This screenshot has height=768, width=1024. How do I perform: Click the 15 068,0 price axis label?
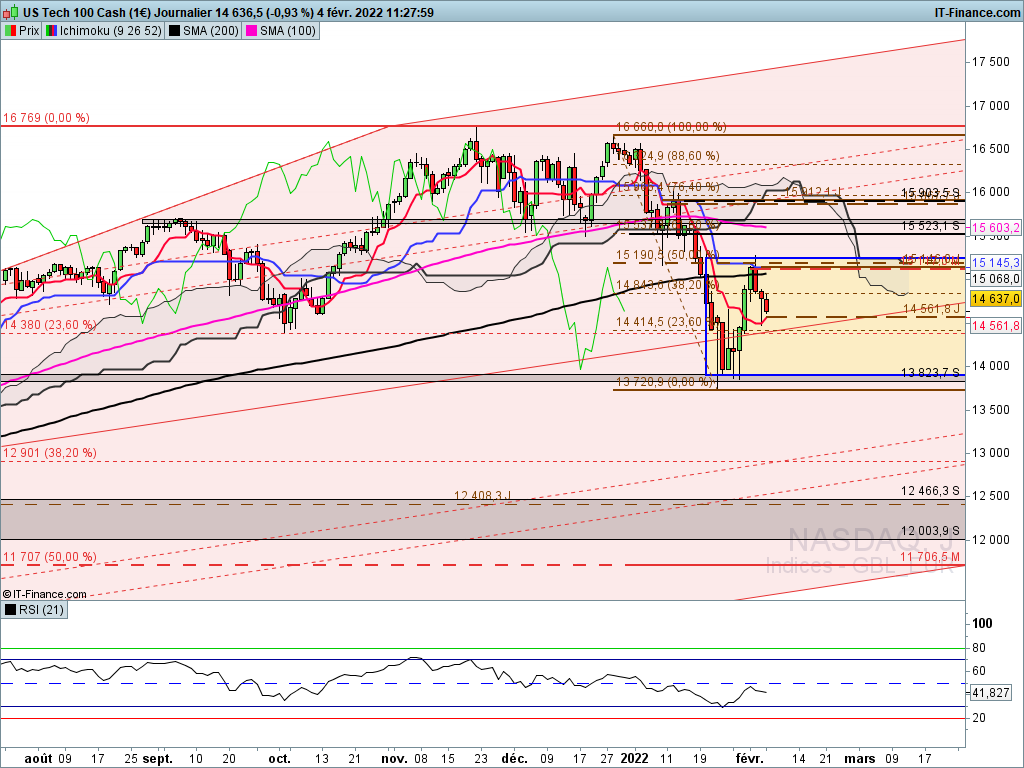(994, 278)
